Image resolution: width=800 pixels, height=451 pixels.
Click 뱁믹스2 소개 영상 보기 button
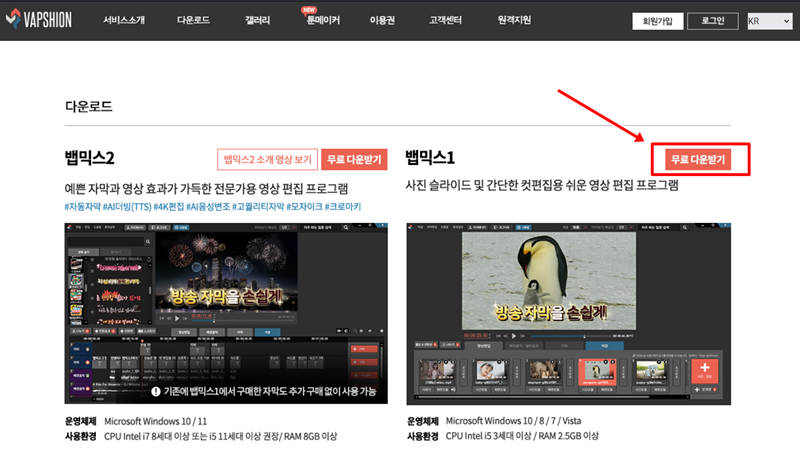pos(267,159)
